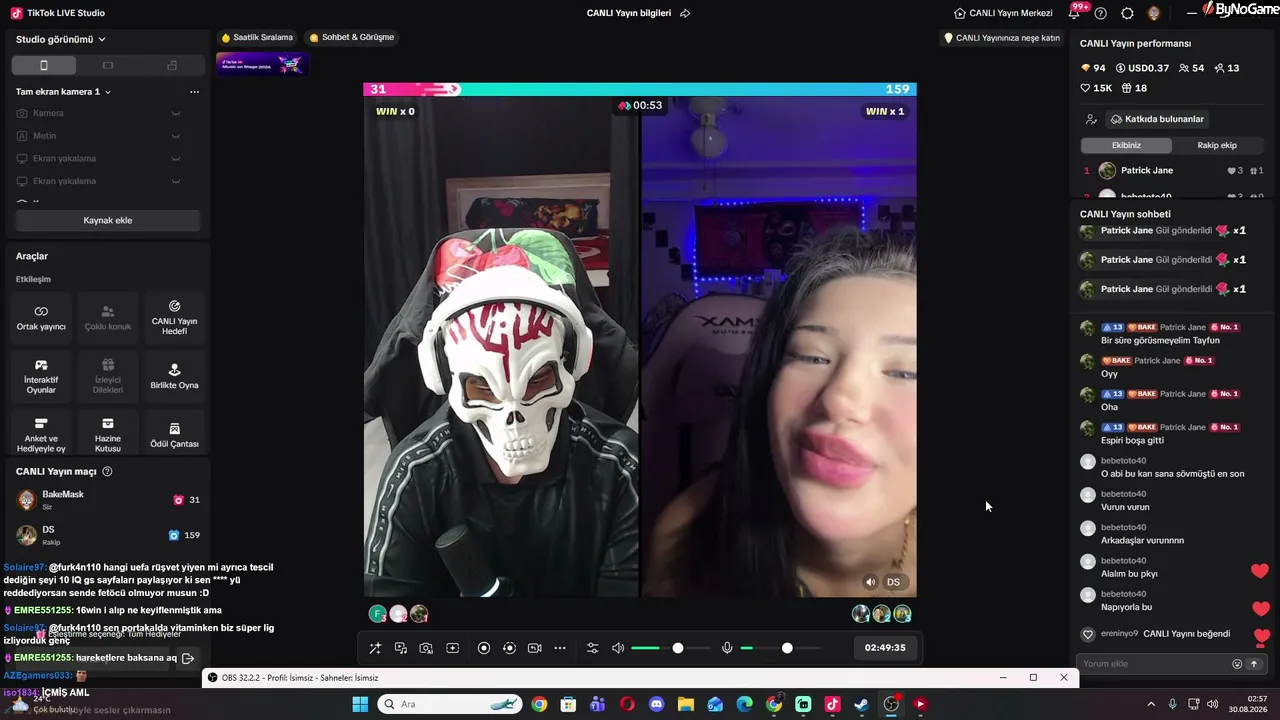Send the comment with arrow button

pos(1254,664)
